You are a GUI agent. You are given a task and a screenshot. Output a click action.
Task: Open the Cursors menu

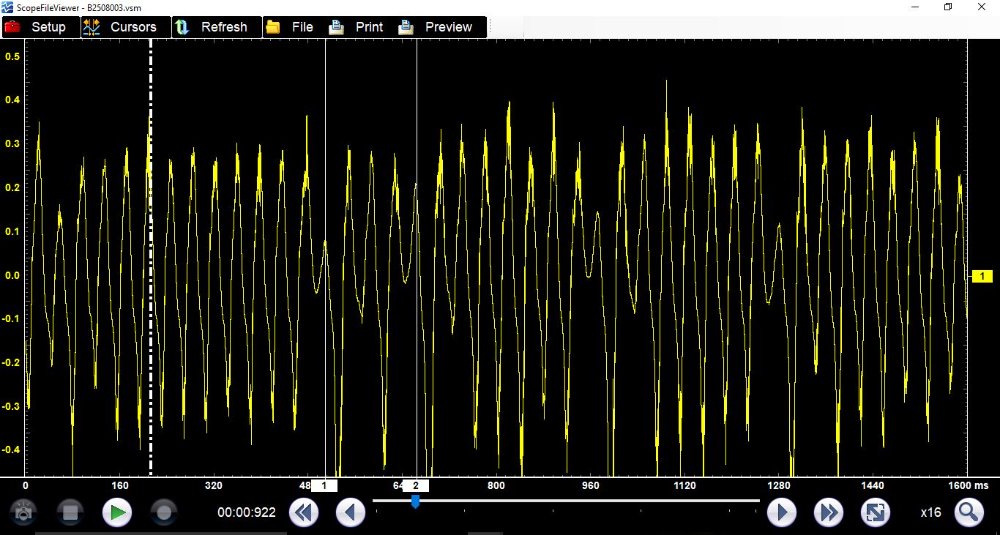click(121, 27)
